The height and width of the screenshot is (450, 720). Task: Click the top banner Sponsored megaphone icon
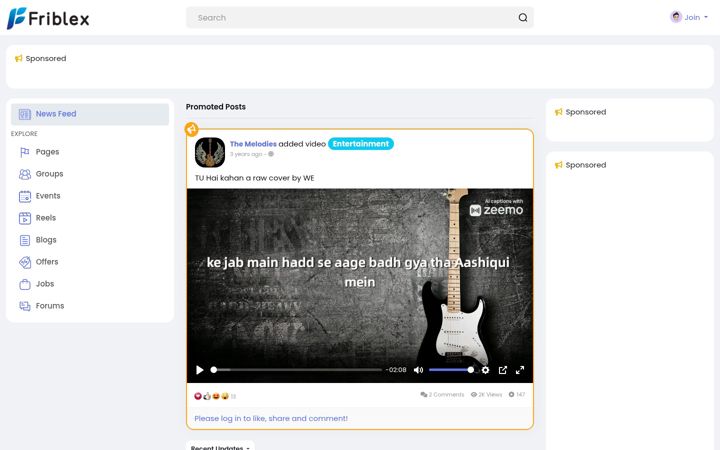coord(18,58)
